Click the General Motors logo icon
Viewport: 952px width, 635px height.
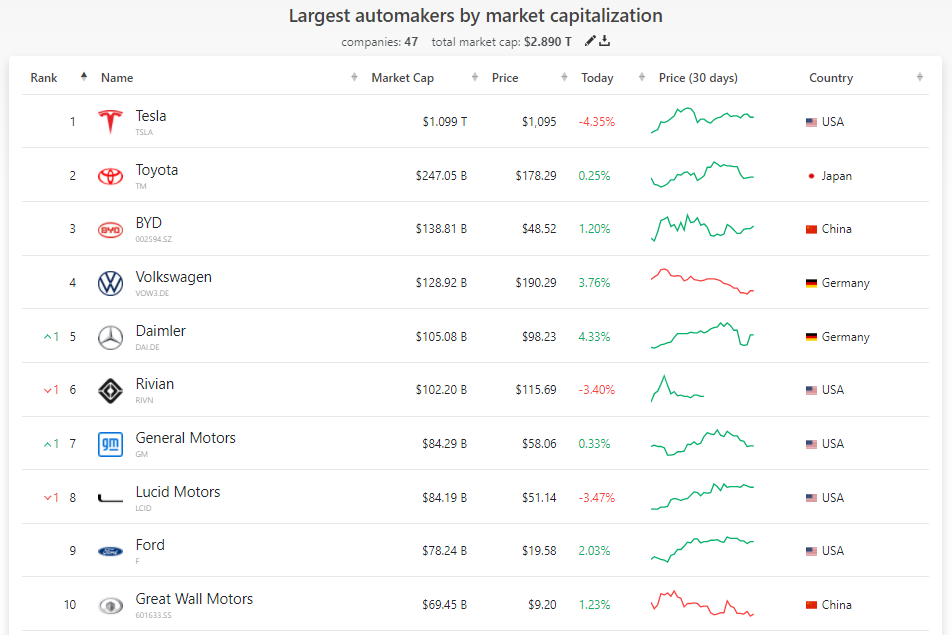tap(110, 444)
